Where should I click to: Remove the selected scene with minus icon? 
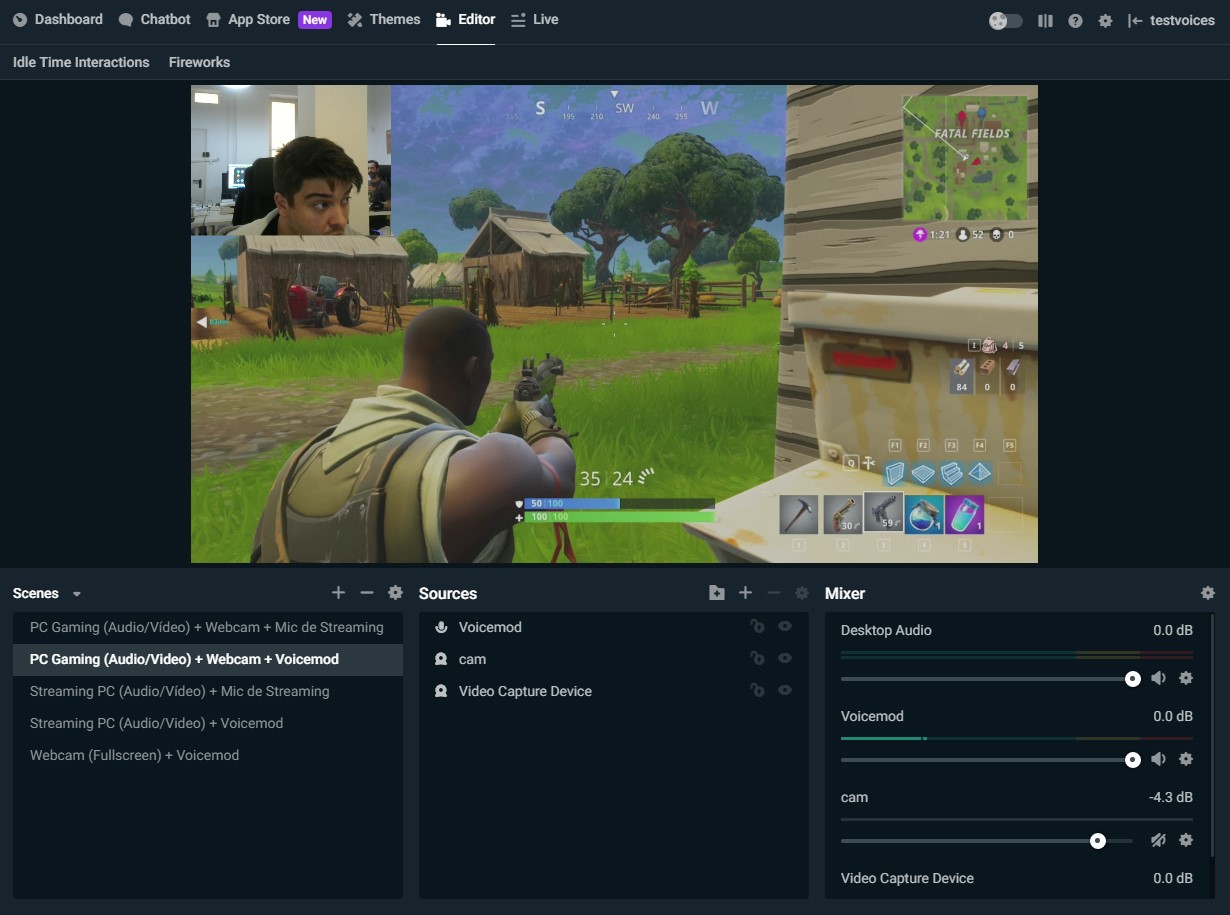tap(367, 593)
